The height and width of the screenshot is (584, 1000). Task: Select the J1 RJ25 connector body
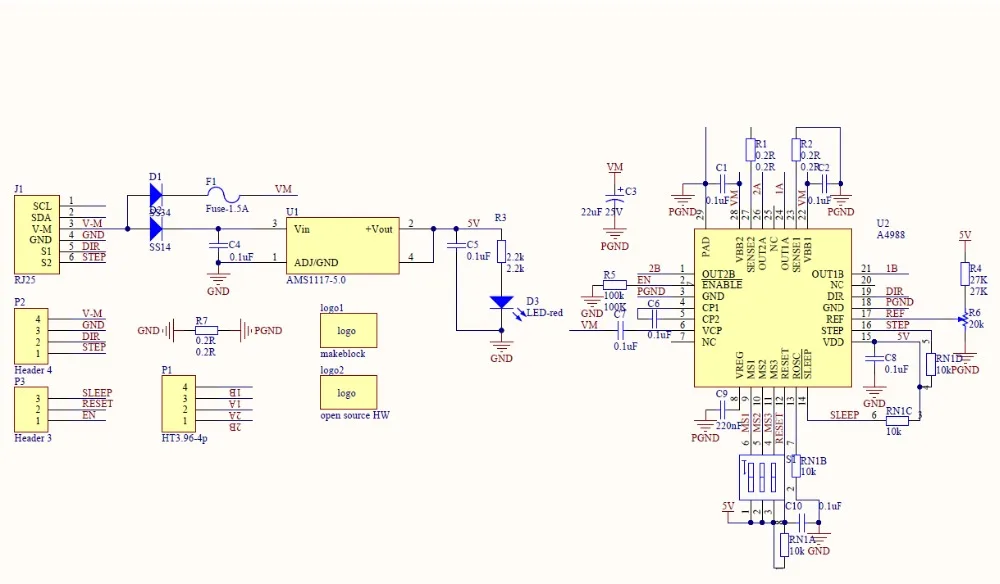click(x=37, y=235)
